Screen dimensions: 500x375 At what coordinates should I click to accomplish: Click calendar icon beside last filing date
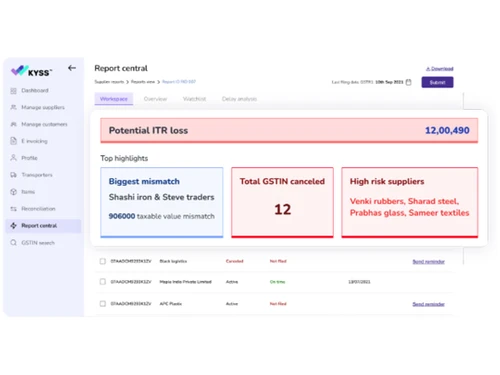click(408, 82)
